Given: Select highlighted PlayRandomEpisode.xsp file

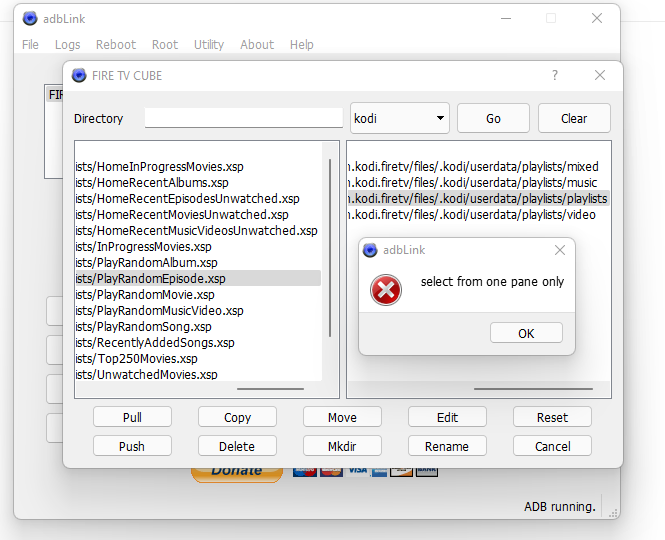Looking at the screenshot, I should pos(198,279).
